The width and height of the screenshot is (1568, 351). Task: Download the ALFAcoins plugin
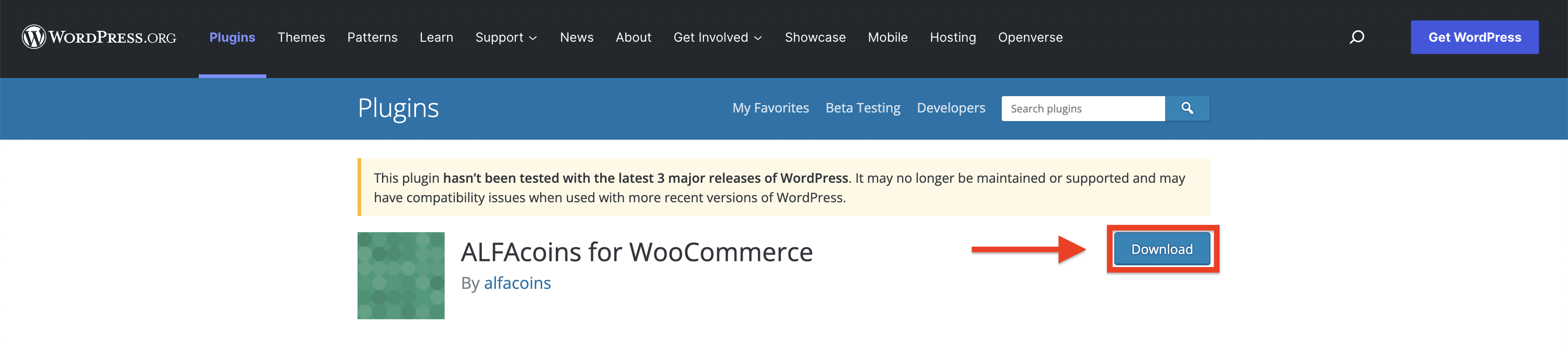pos(1161,249)
